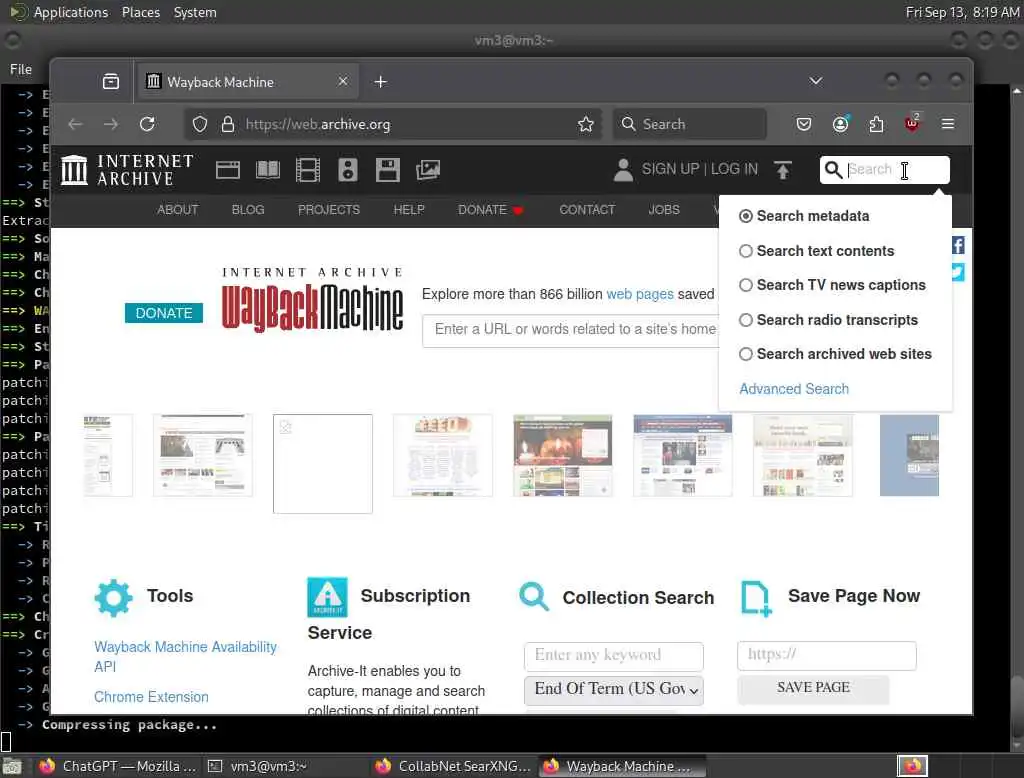Switch to Wayback Machine tab
This screenshot has height=778, width=1024.
(247, 82)
